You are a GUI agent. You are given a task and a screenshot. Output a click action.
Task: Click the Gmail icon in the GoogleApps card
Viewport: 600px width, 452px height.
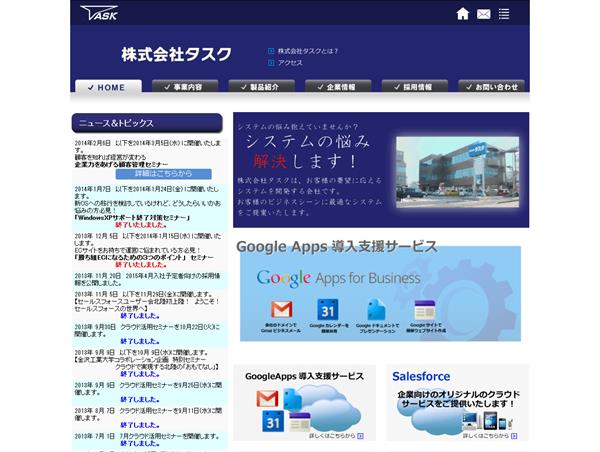267,398
